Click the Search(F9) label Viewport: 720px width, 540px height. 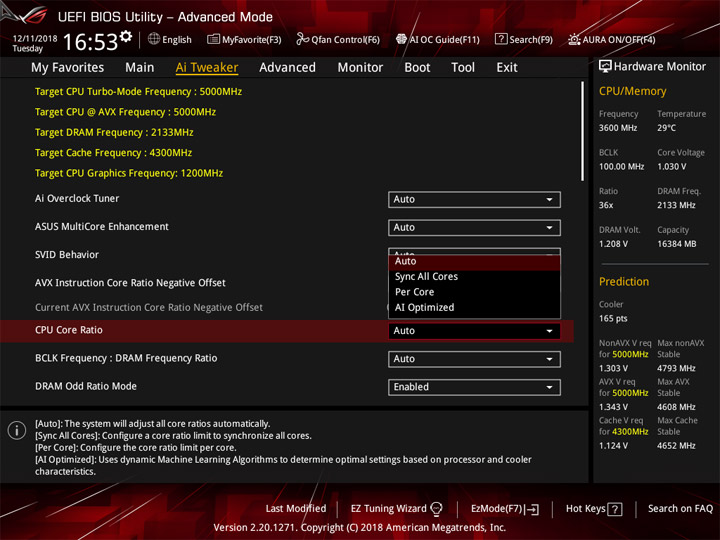[531, 39]
